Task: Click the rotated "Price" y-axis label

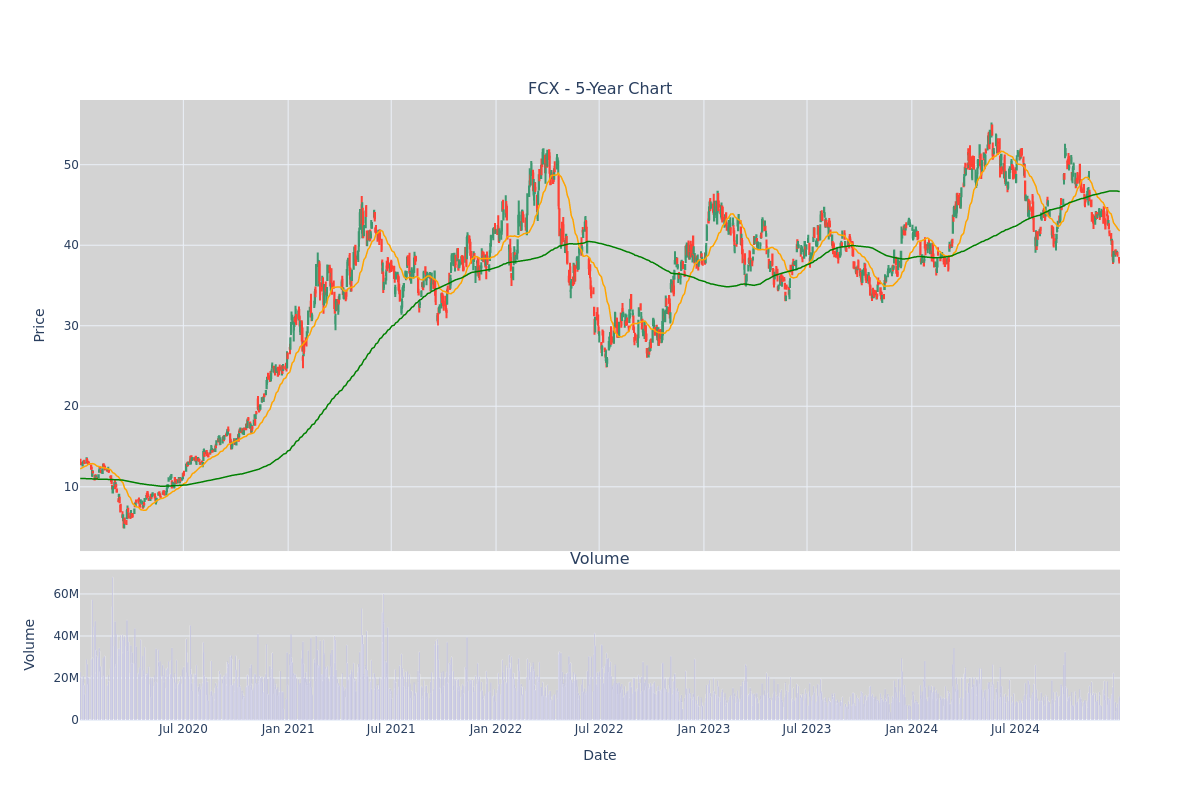Action: tap(40, 325)
